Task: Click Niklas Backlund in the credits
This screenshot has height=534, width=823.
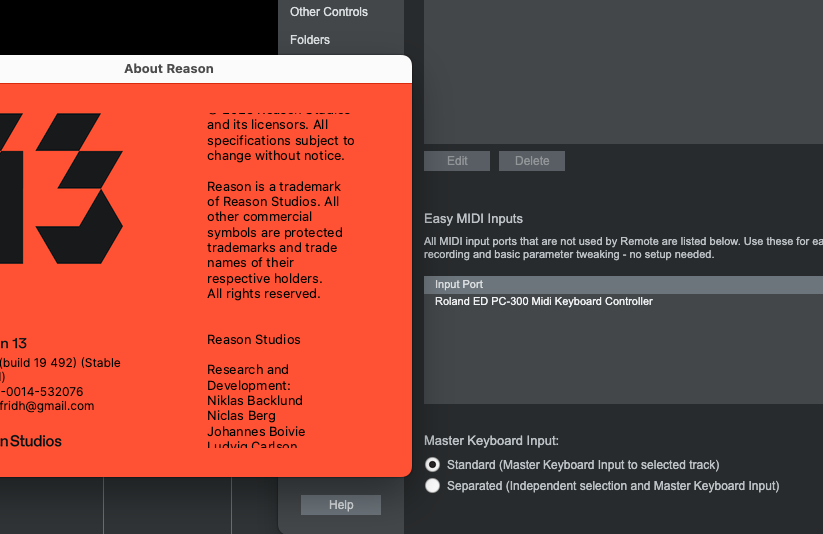Action: coord(254,400)
